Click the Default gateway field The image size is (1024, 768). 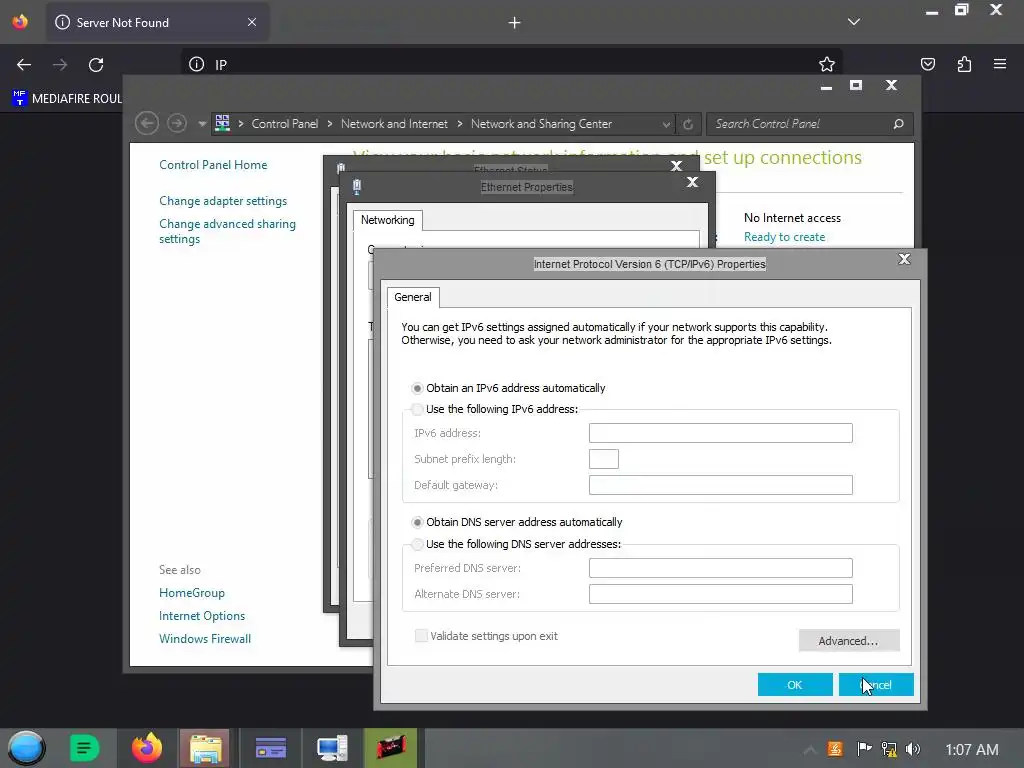[x=720, y=485]
